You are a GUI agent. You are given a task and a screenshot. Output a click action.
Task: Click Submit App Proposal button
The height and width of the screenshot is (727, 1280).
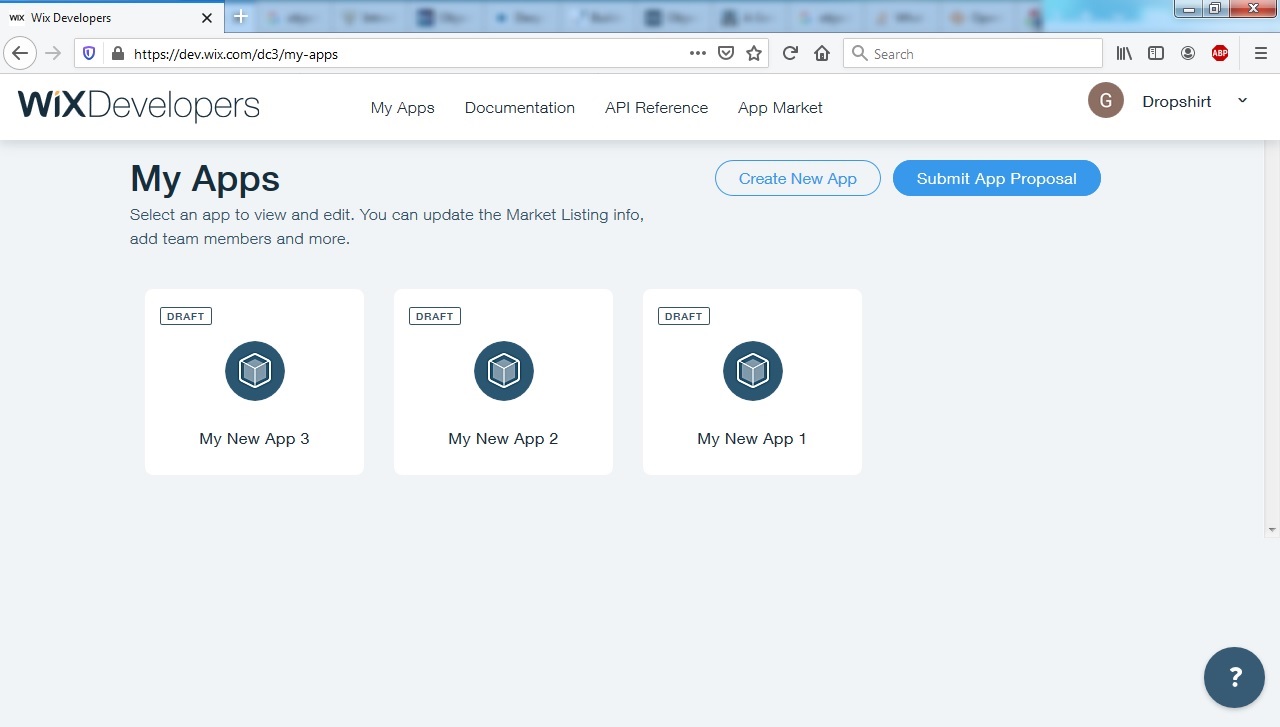click(x=997, y=178)
